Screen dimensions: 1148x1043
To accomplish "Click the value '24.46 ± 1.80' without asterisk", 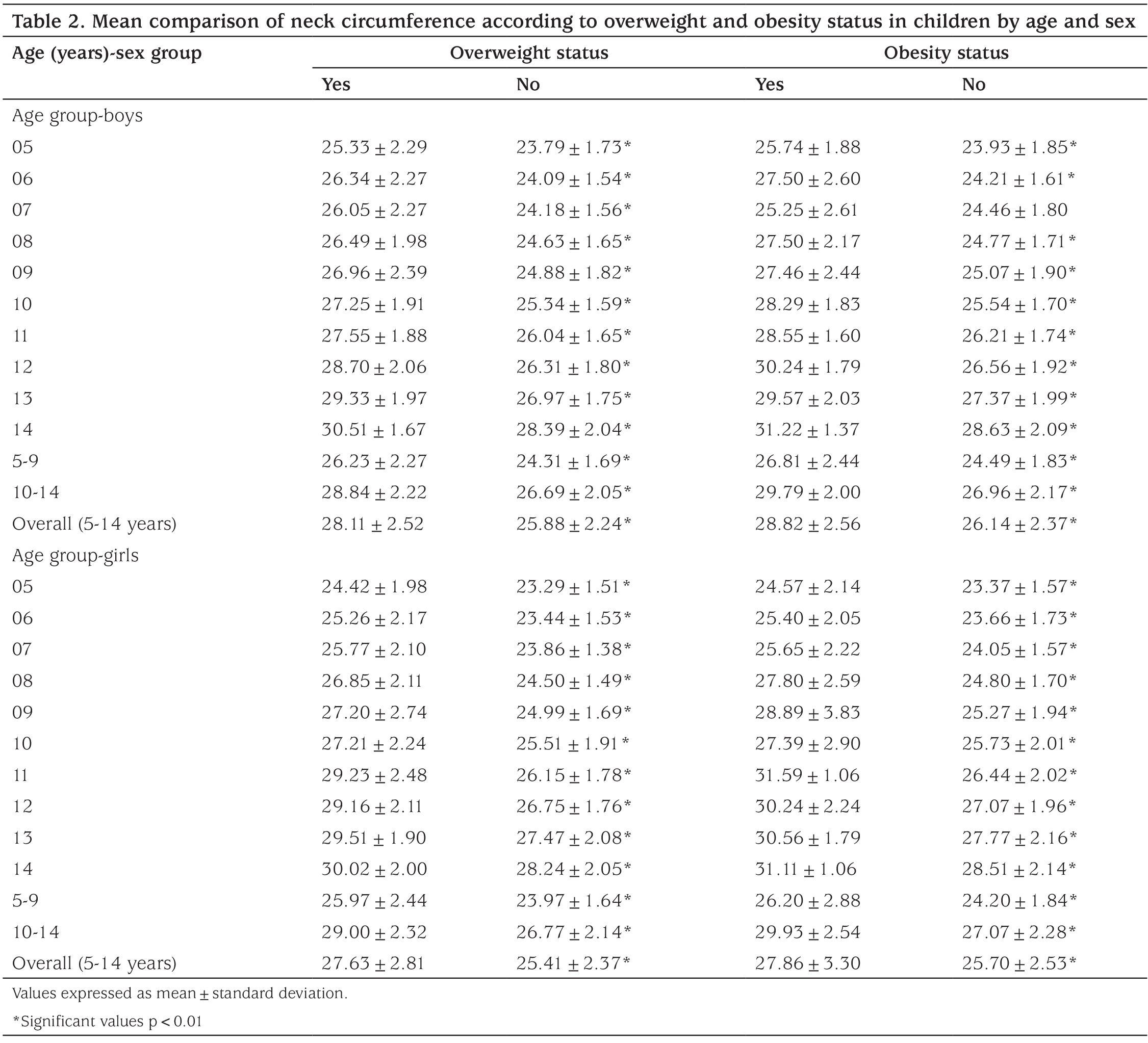I will click(1015, 210).
